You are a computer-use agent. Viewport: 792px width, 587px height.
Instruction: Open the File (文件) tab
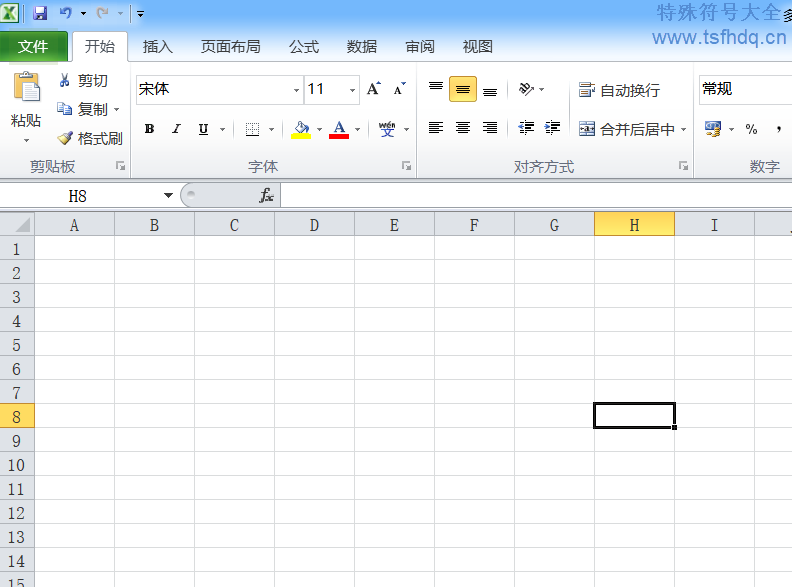[x=33, y=46]
